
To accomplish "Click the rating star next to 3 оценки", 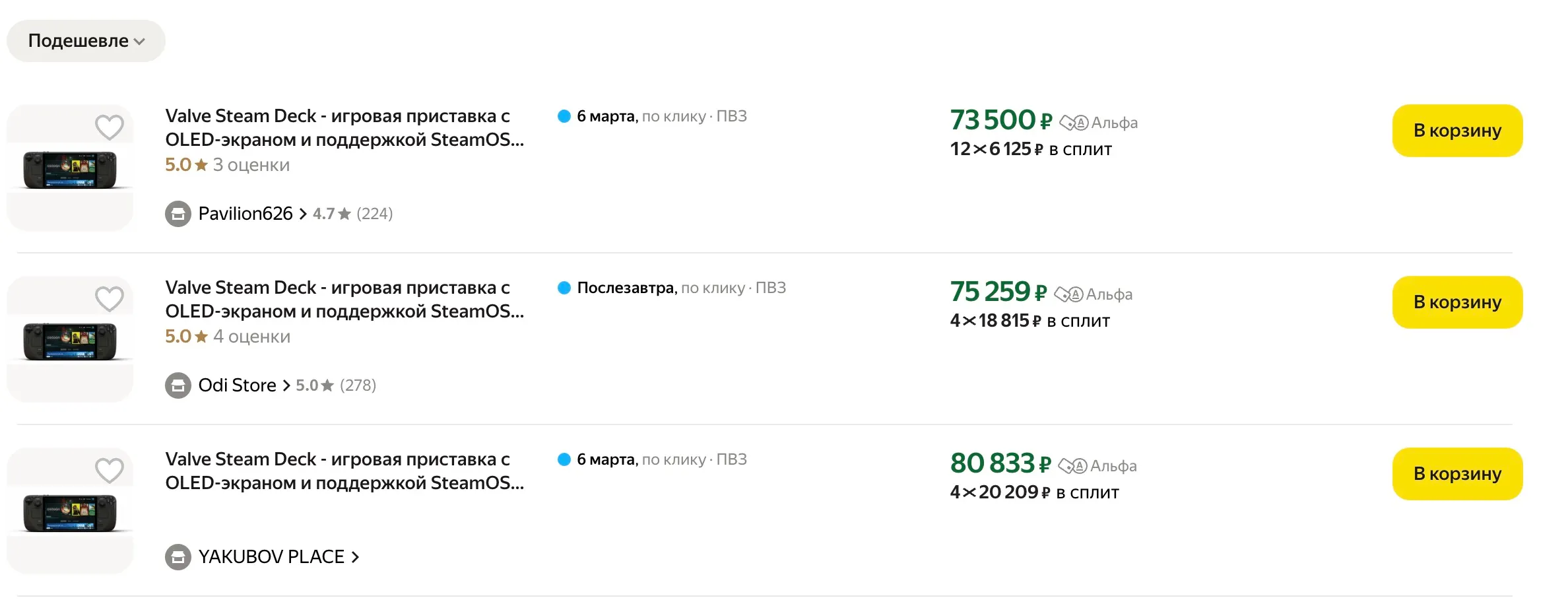I will click(201, 165).
